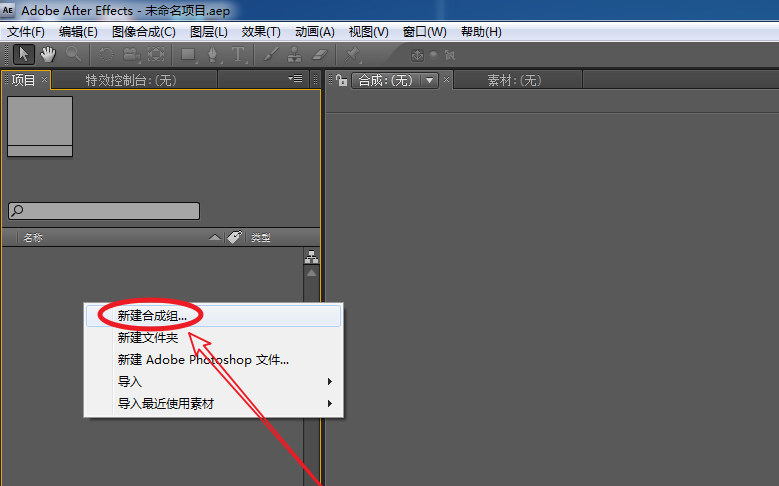Select the Rectangle mask tool
Viewport: 779px width, 486px height.
189,55
